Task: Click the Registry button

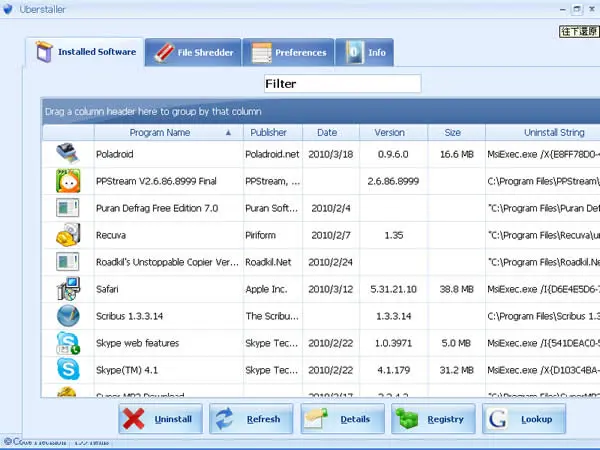Action: 433,419
